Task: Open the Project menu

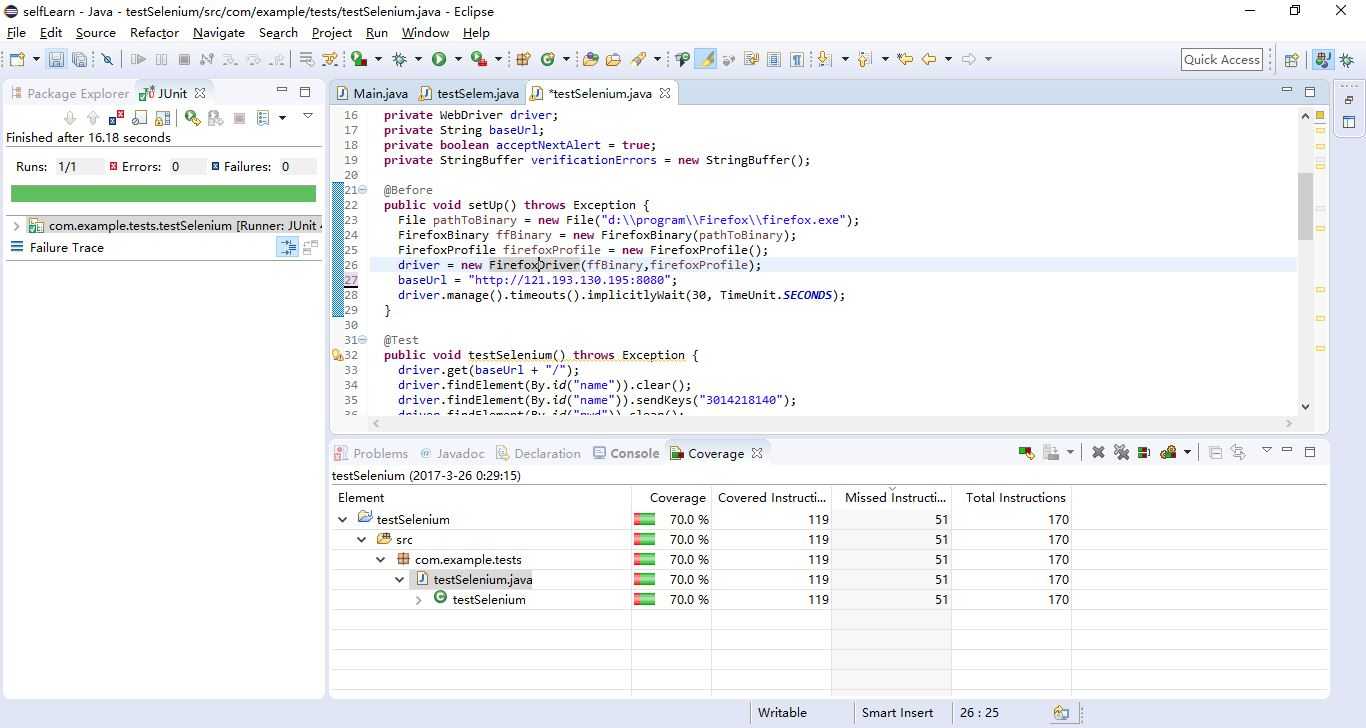Action: pyautogui.click(x=331, y=32)
